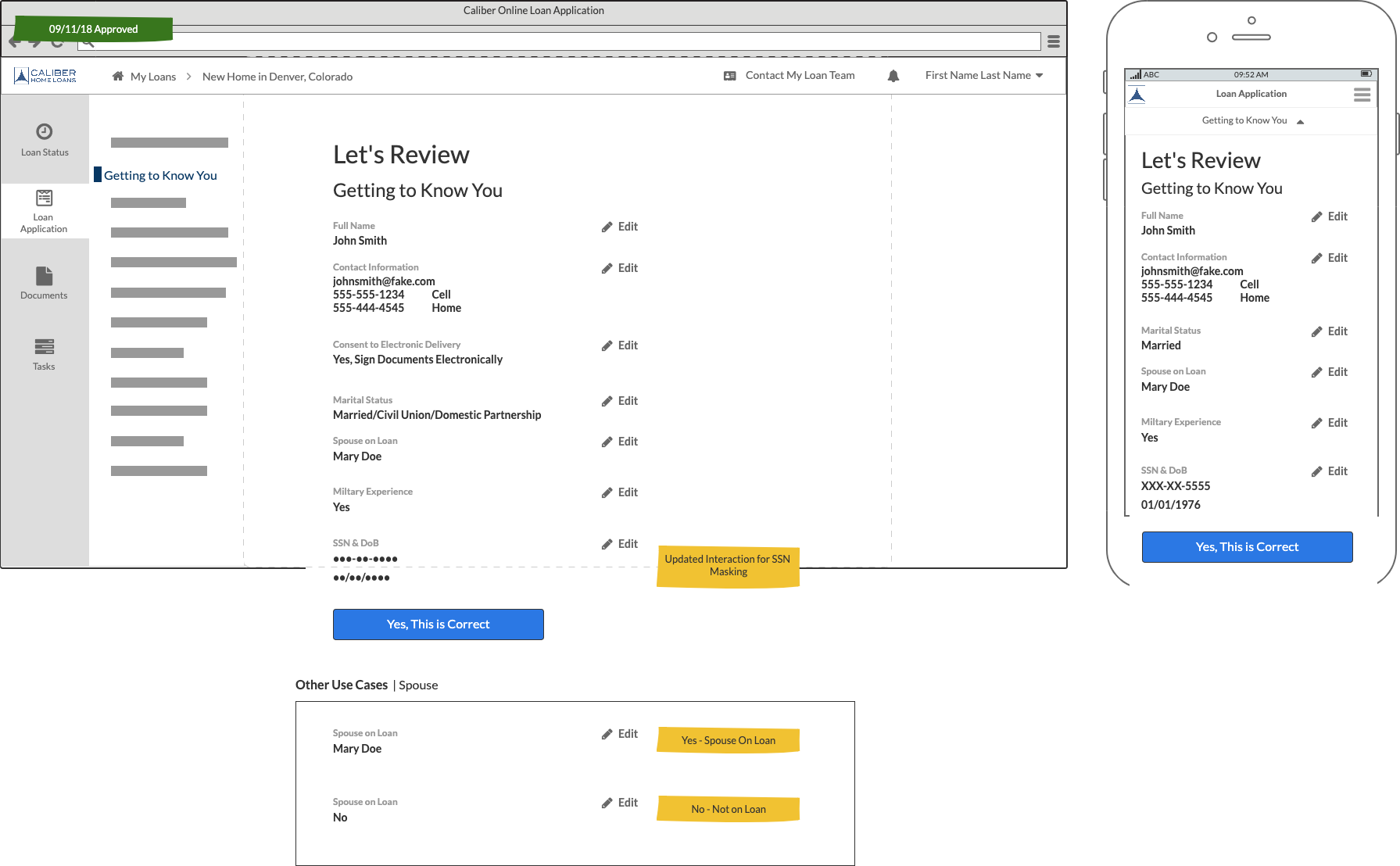1400x866 pixels.
Task: Tap the mobile Yes, This is Correct button
Action: 1247,547
